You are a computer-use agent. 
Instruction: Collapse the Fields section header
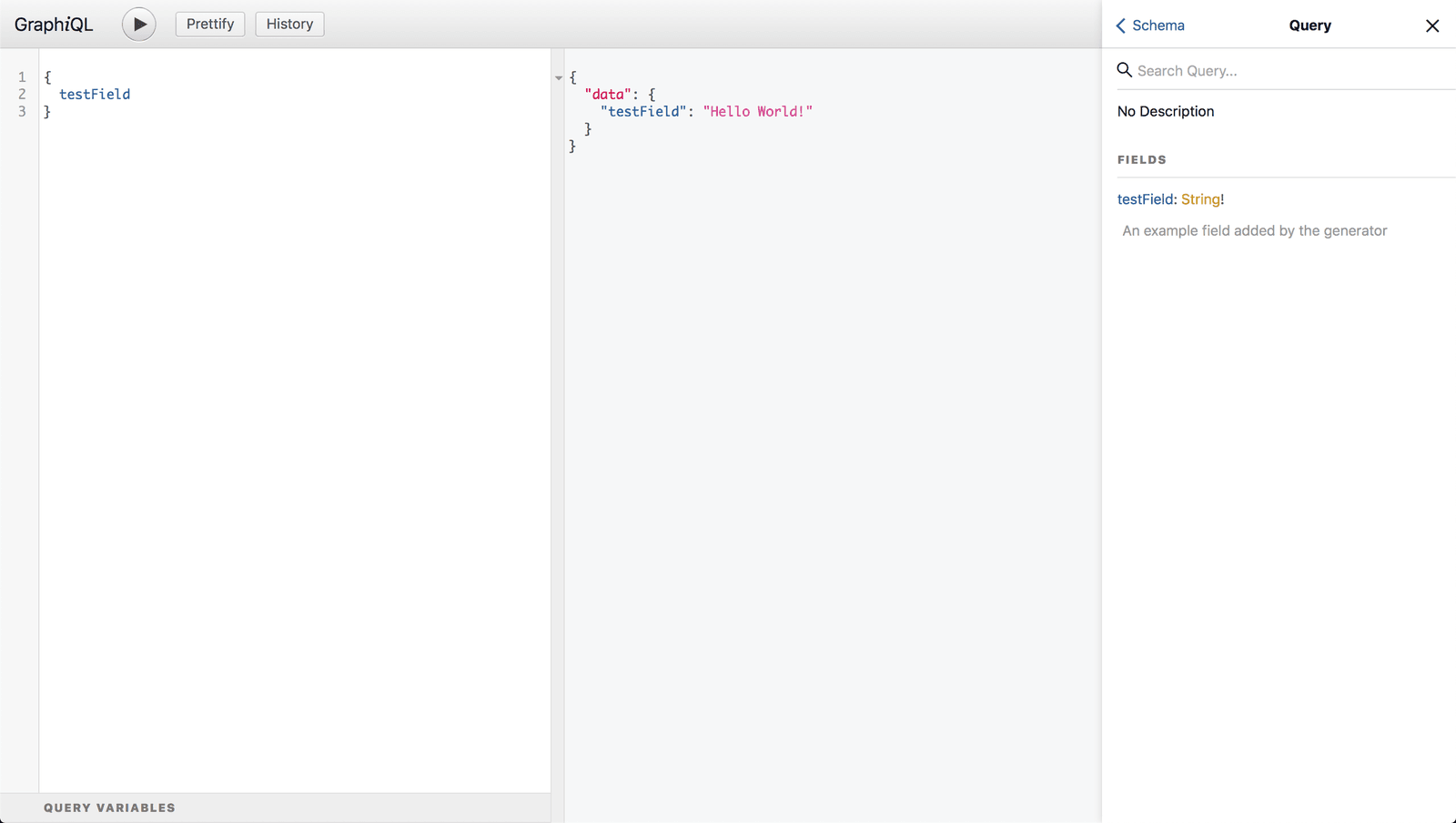coord(1142,159)
